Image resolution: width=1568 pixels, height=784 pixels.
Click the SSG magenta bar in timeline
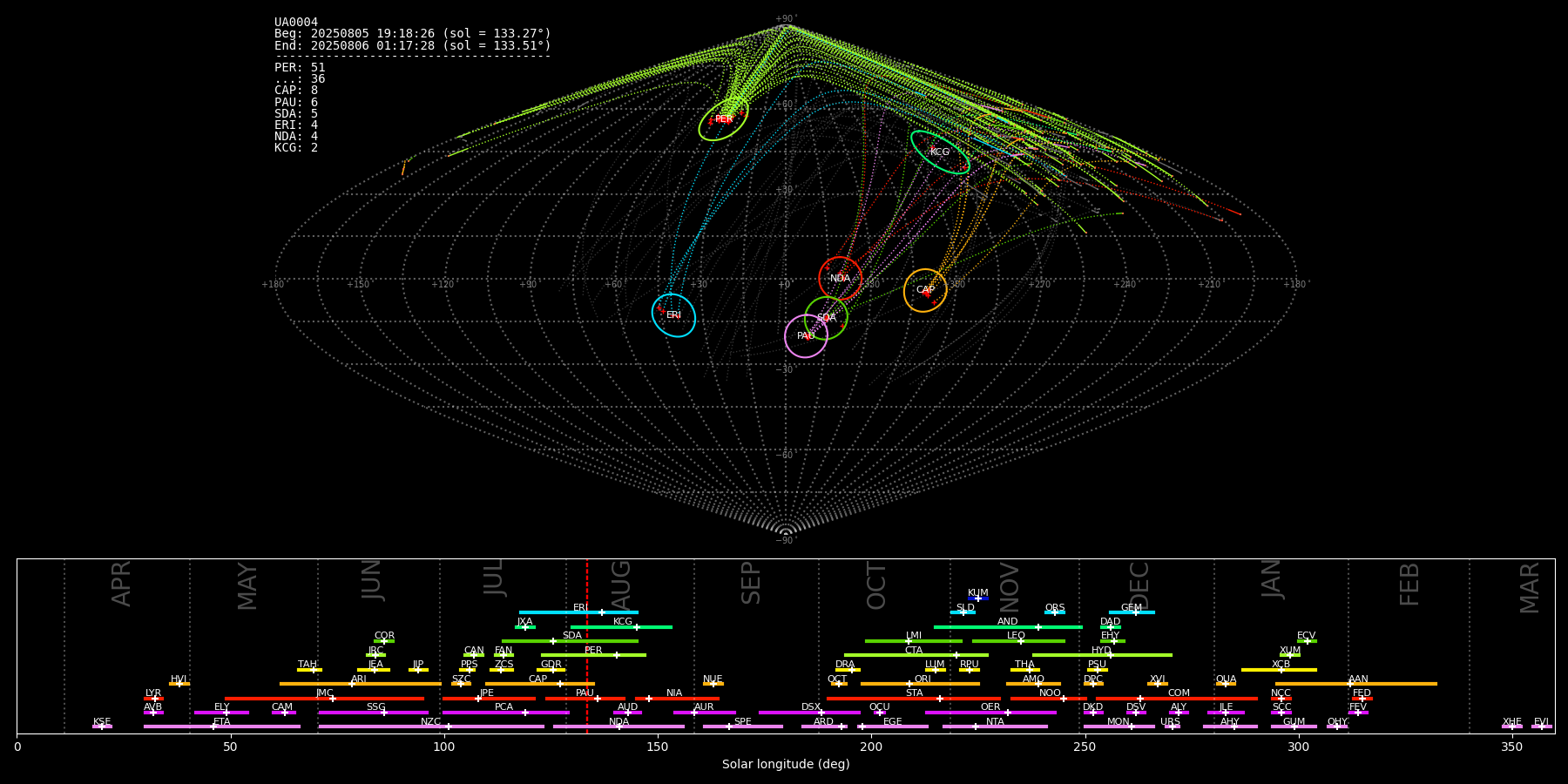click(374, 712)
